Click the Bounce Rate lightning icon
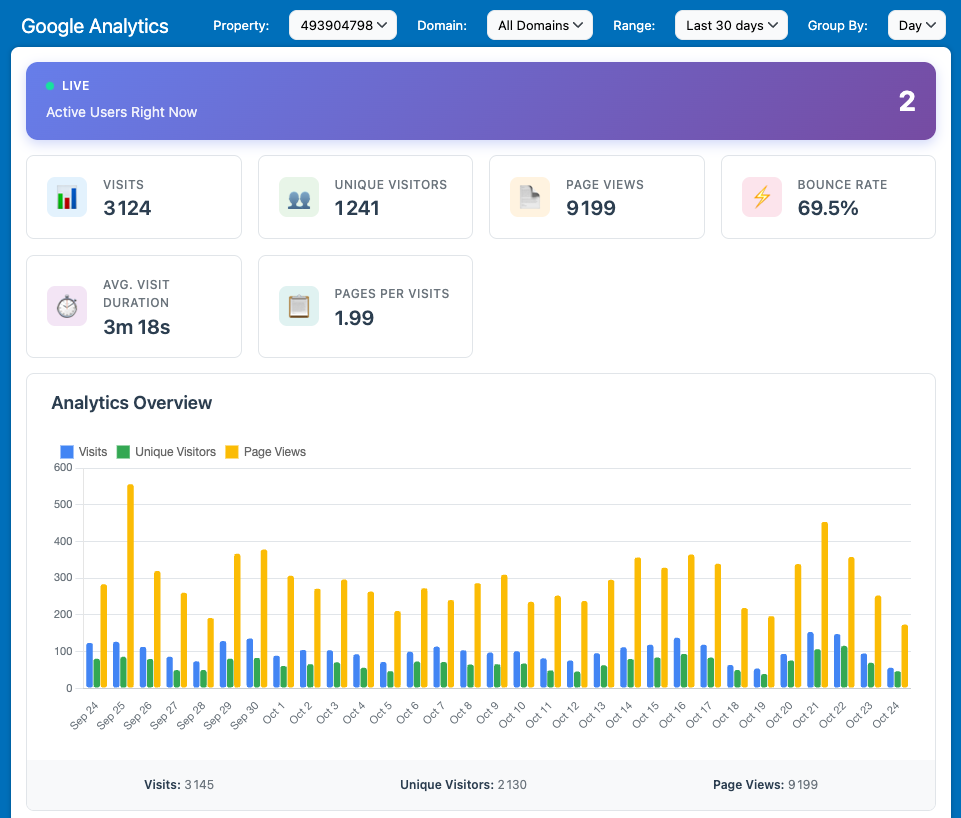 (762, 197)
